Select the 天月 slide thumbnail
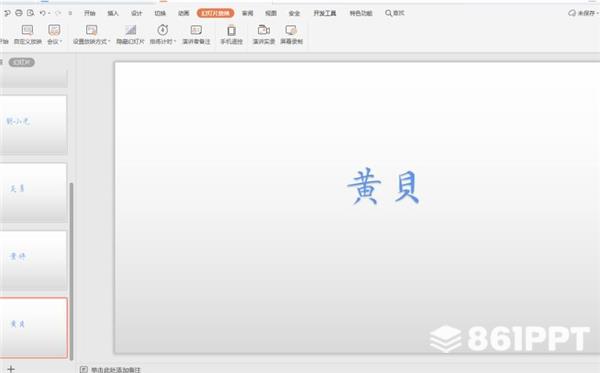The width and height of the screenshot is (600, 373). [33, 193]
